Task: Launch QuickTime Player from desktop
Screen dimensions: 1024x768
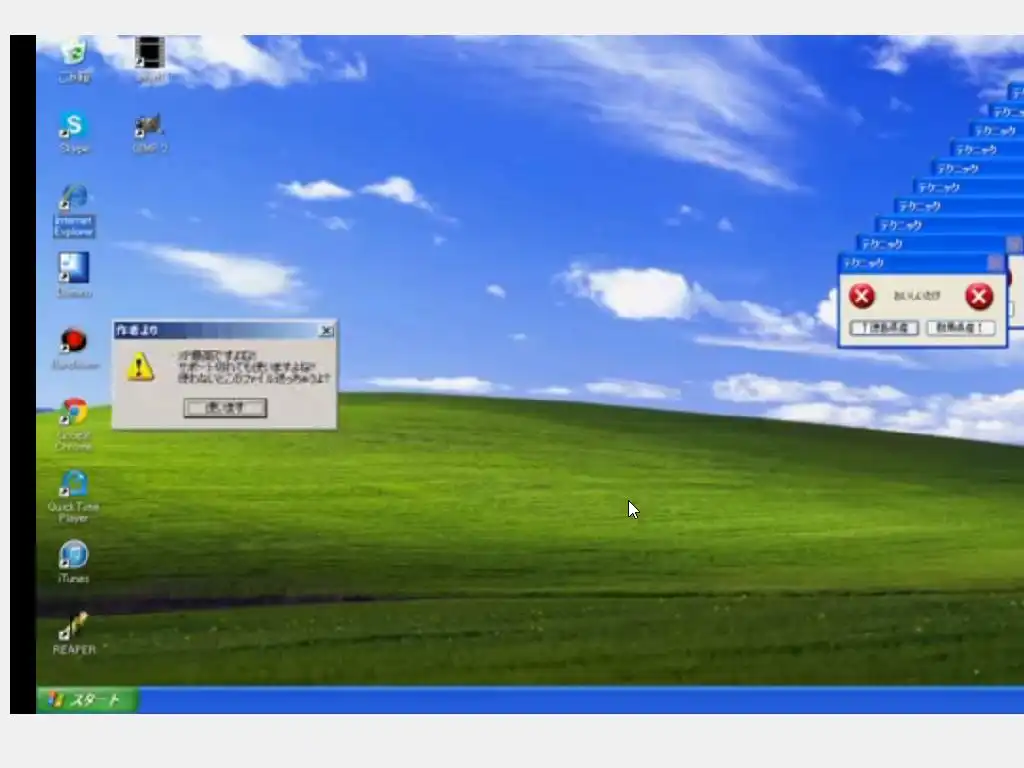Action: (x=73, y=496)
